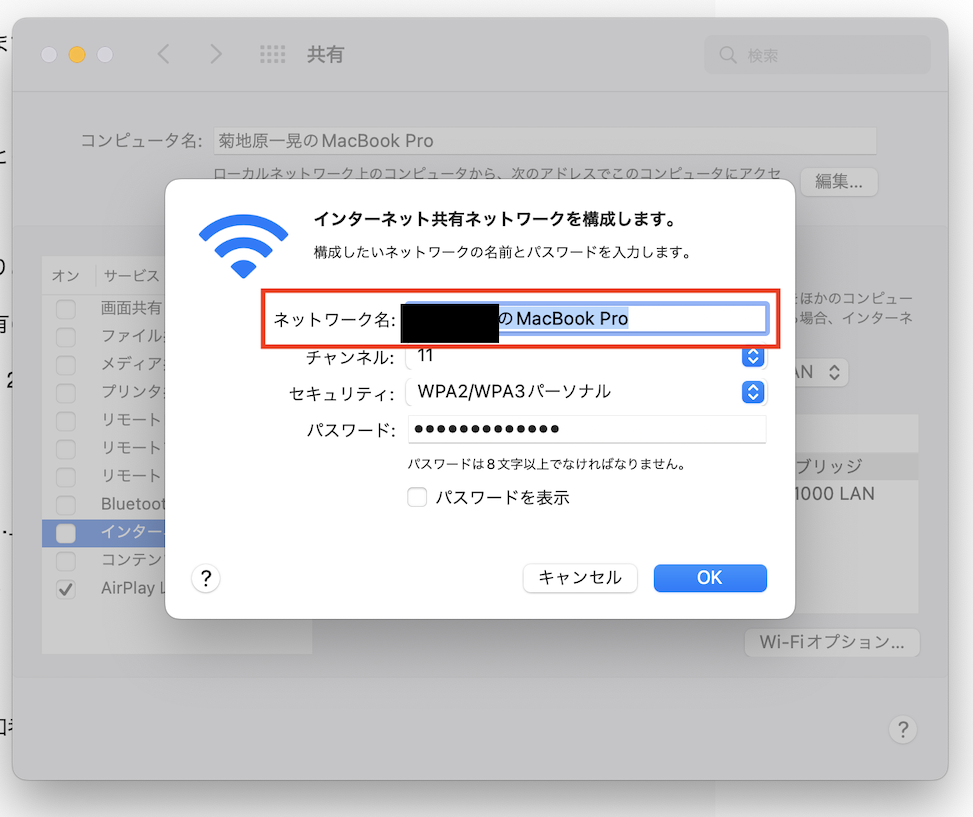Click the search magnifier icon
The image size is (973, 817).
(x=728, y=55)
